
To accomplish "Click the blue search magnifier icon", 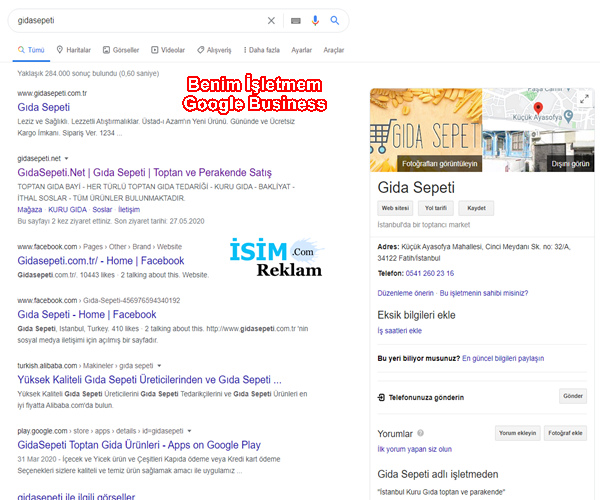I will pos(334,21).
